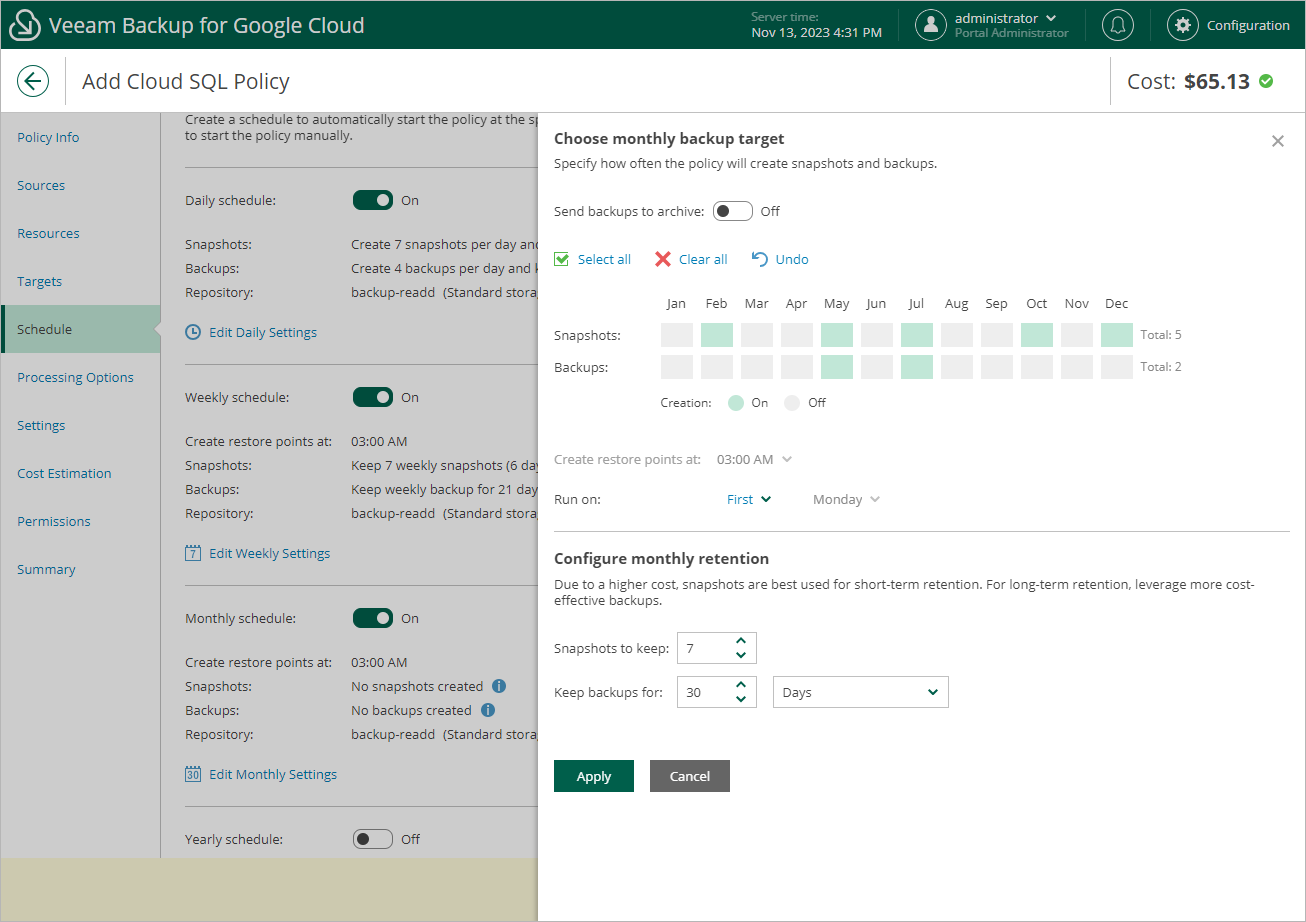
Task: Disable Backups for May
Action: (x=837, y=367)
